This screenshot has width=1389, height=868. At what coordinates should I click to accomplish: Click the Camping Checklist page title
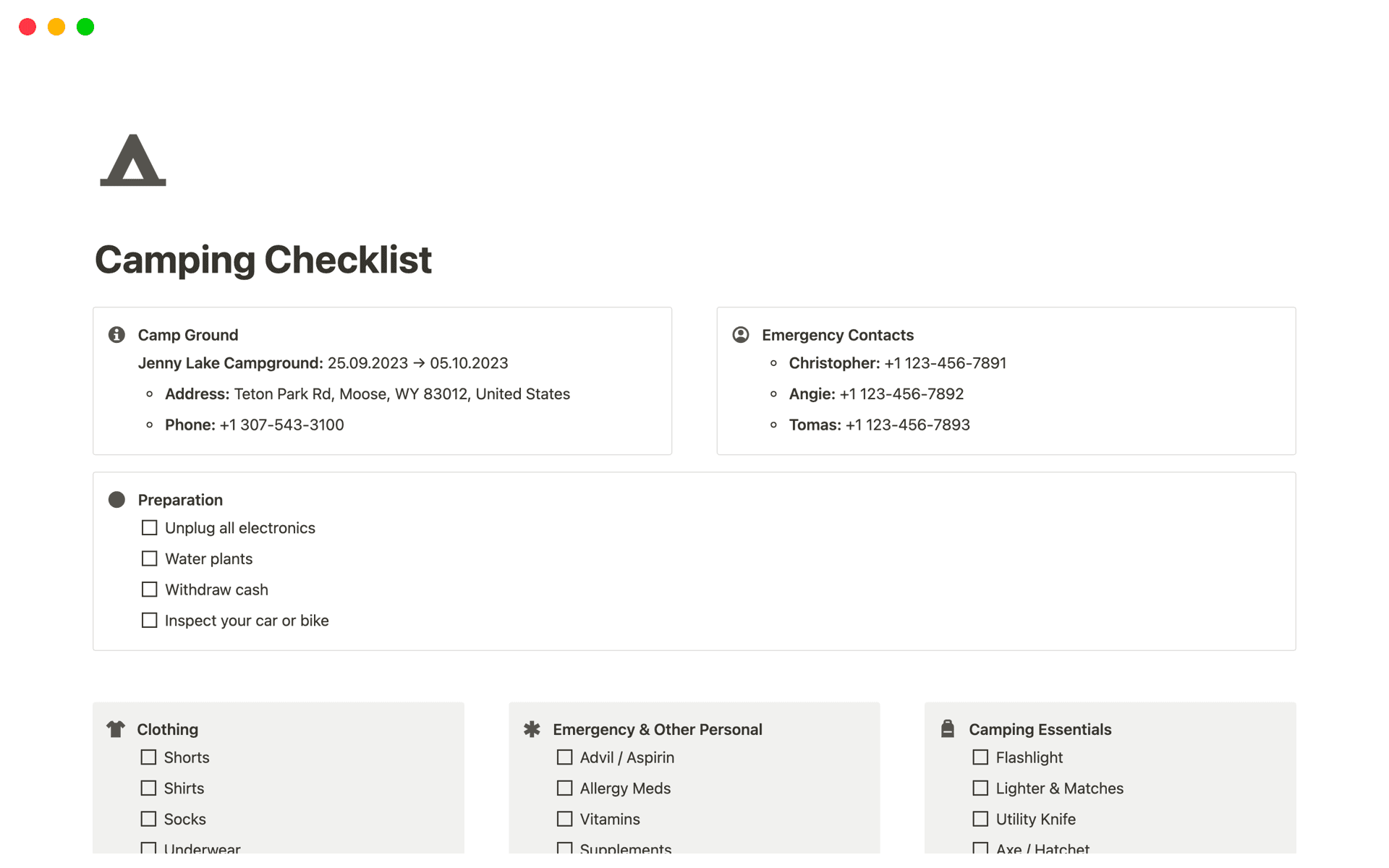tap(263, 260)
